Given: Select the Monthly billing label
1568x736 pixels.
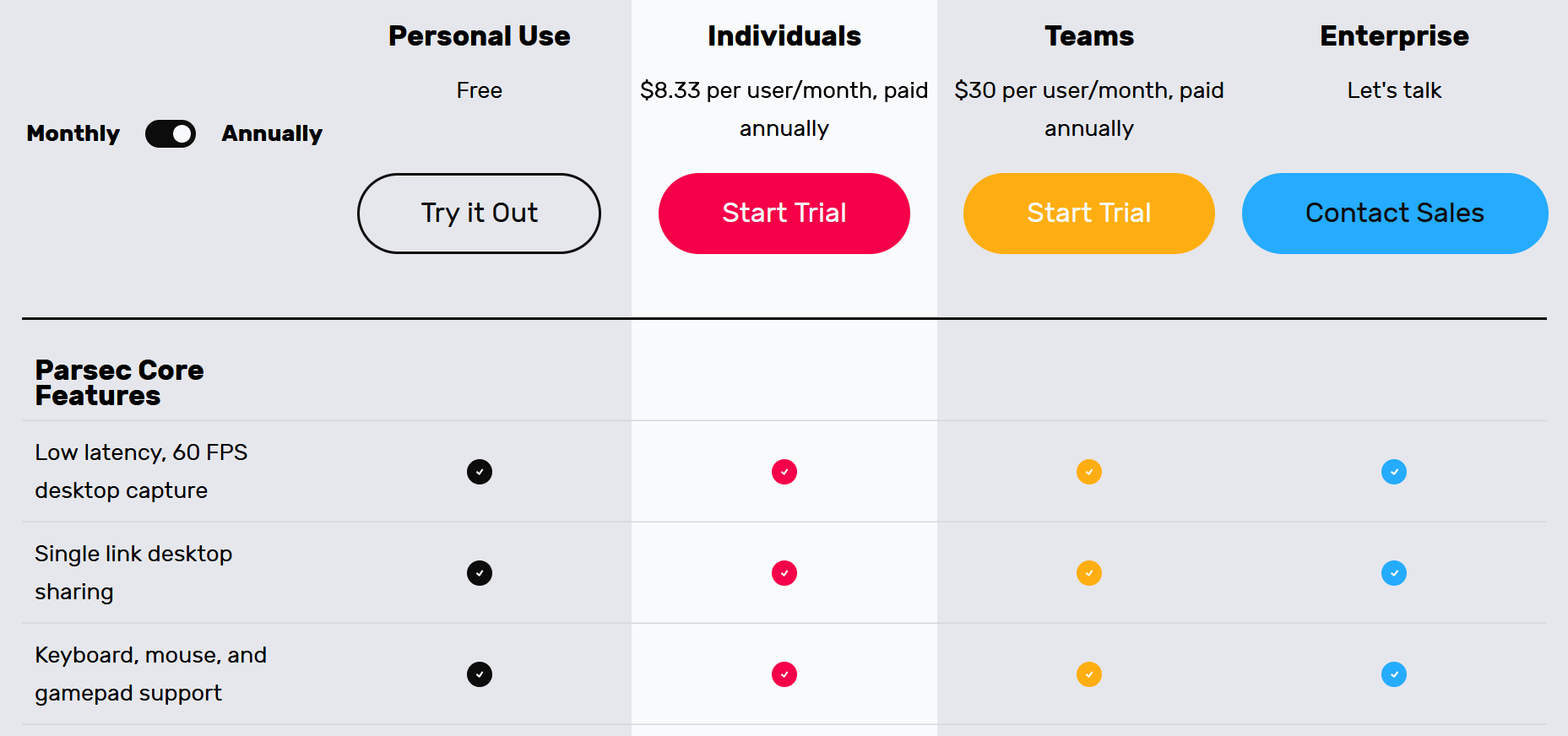Looking at the screenshot, I should (73, 133).
